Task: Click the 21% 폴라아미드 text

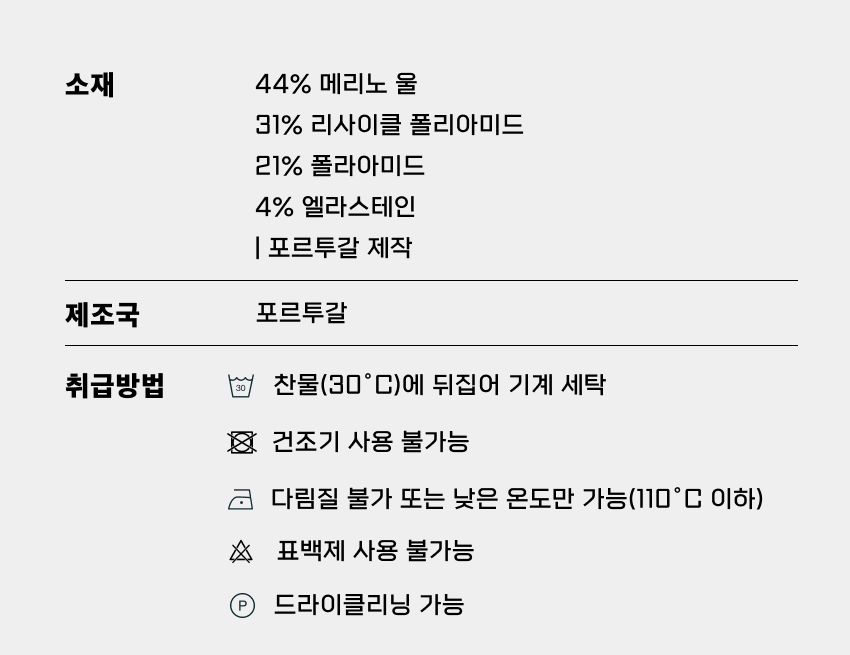Action: pos(340,166)
